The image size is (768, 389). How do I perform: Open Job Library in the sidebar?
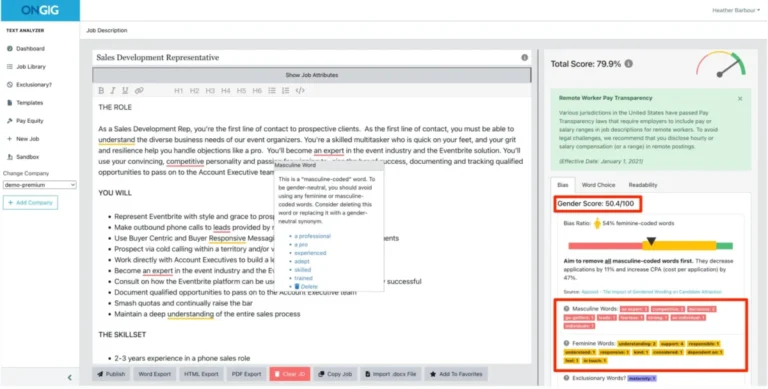coord(31,67)
